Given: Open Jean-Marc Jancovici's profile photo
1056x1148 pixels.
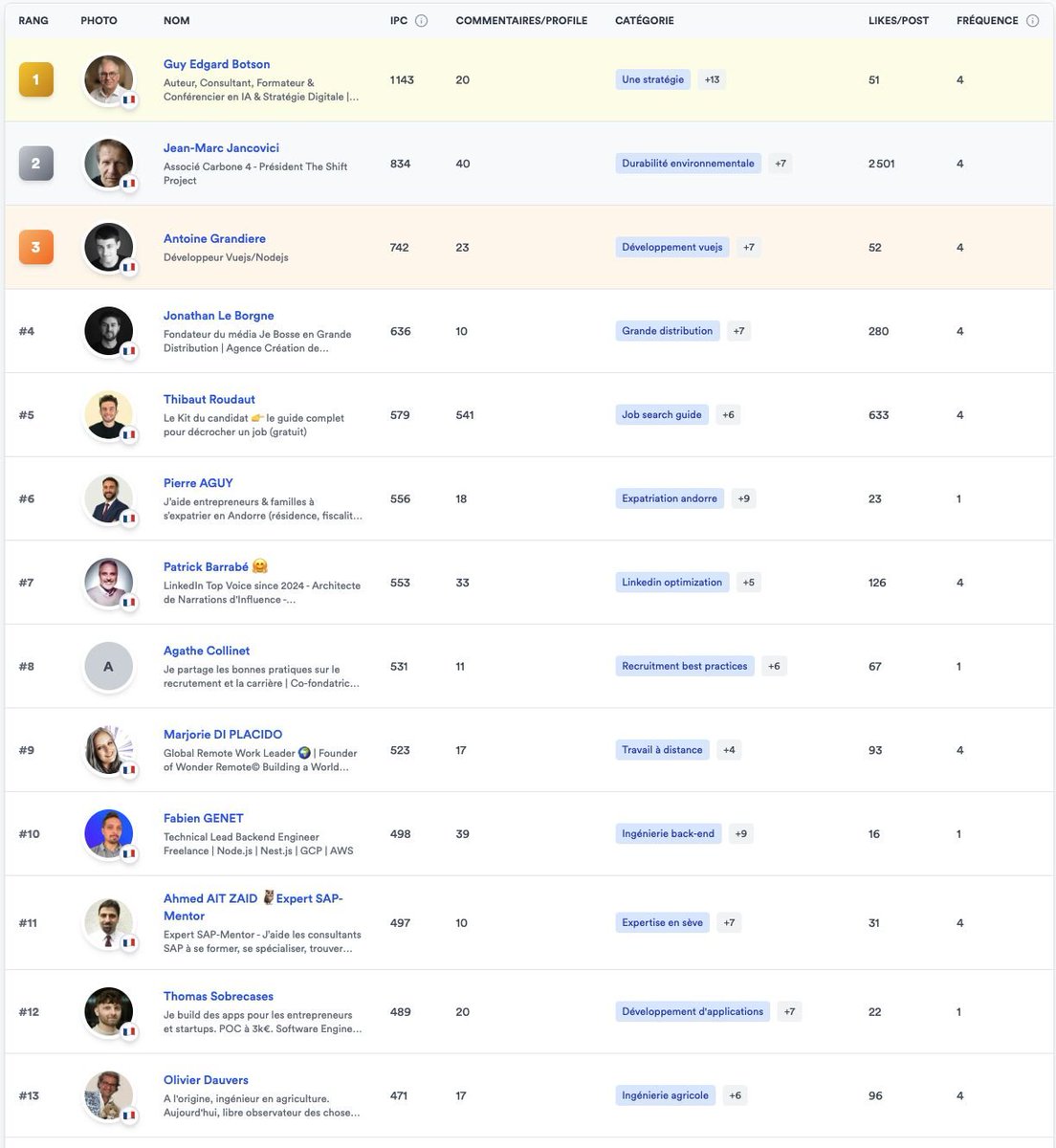Looking at the screenshot, I should click(x=108, y=164).
